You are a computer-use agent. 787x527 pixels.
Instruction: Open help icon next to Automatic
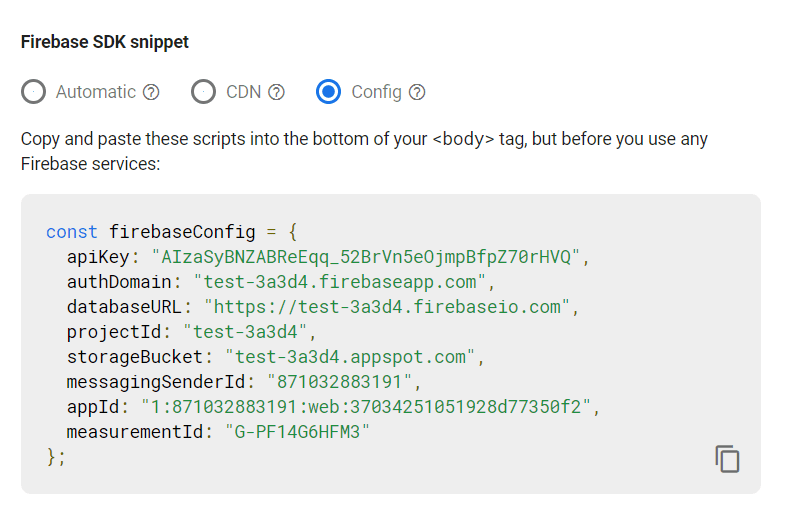(x=151, y=92)
